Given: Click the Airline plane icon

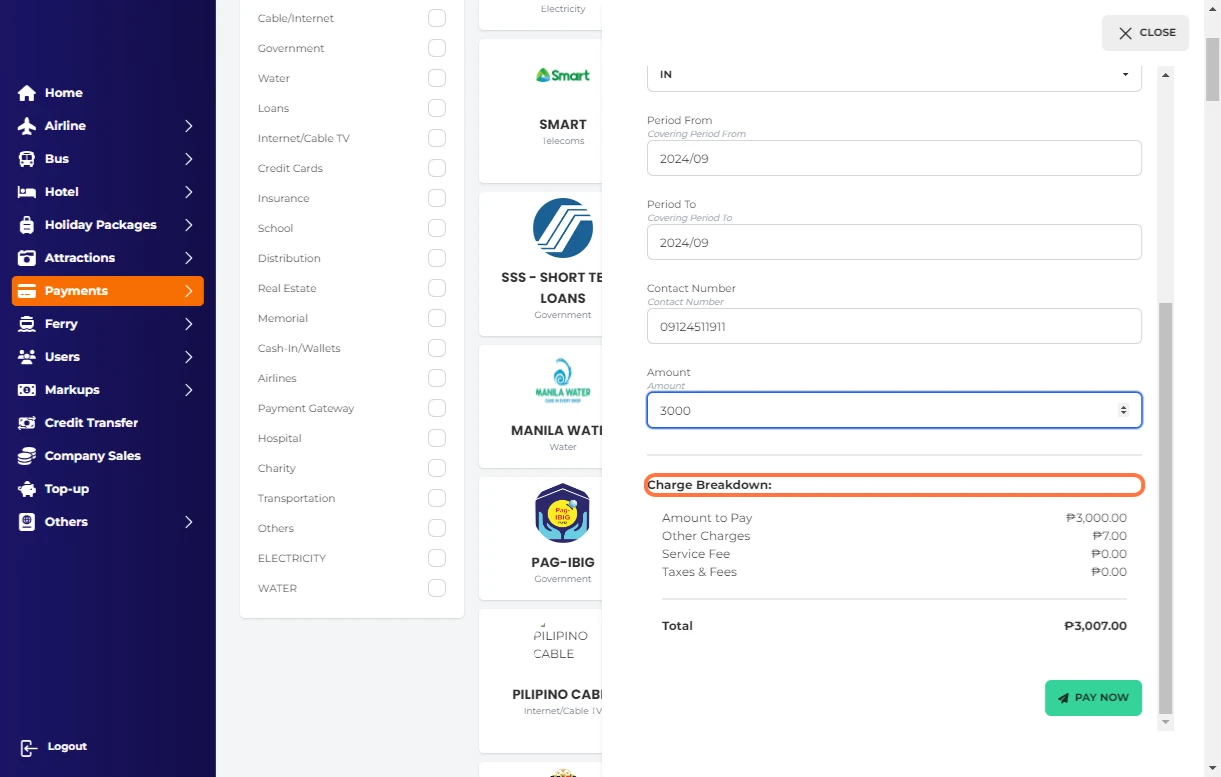Looking at the screenshot, I should [x=27, y=126].
